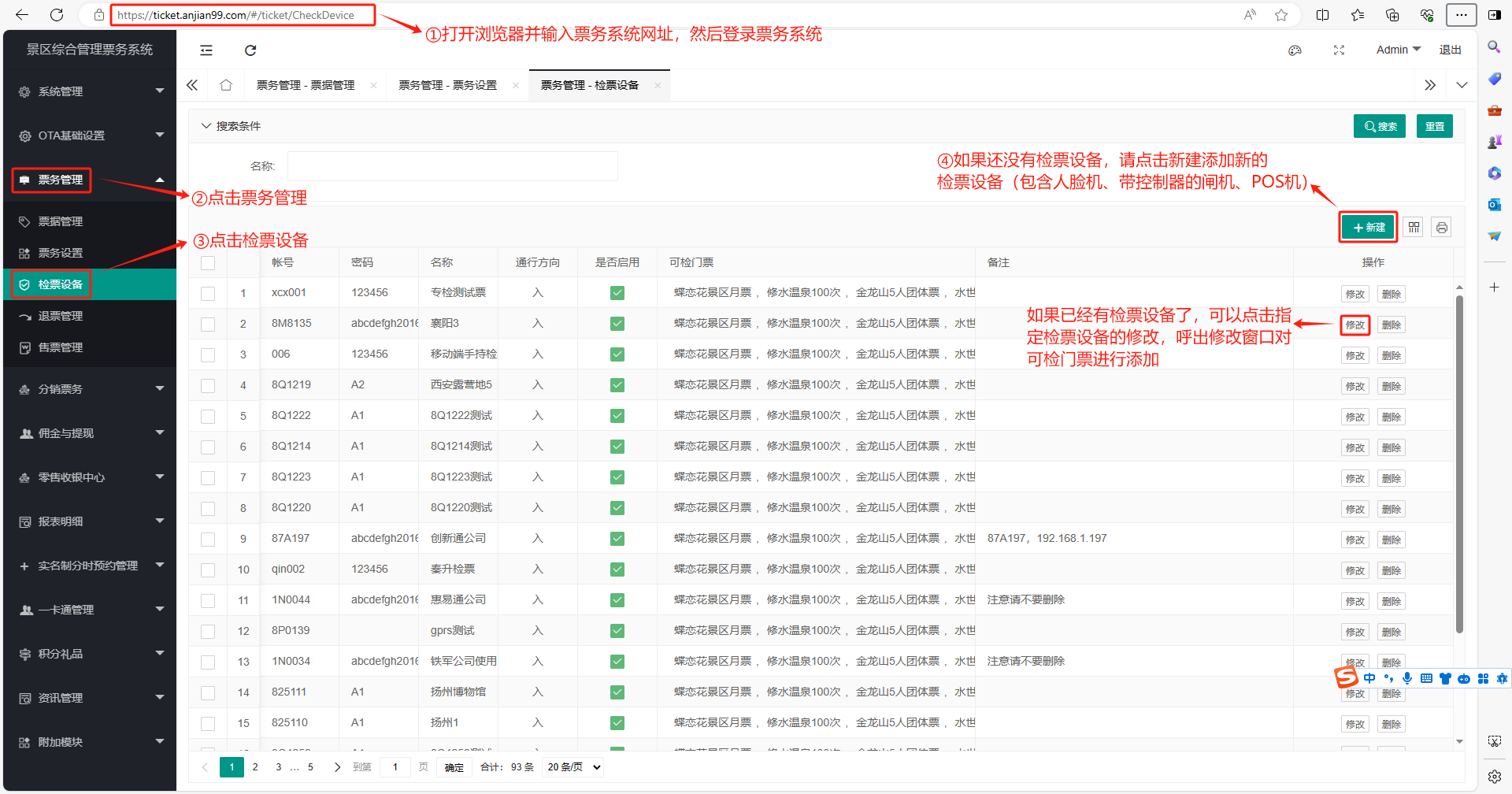This screenshot has width=1512, height=794.
Task: Close the 票务管理 - 检票设备 tab
Action: point(658,85)
